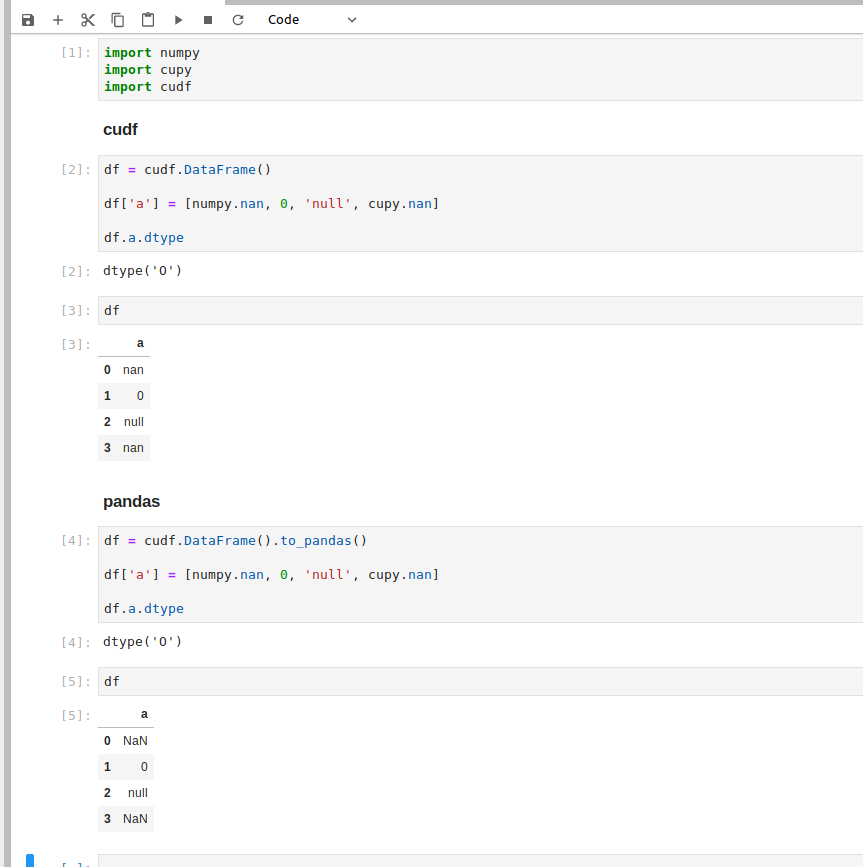Interrupt the kernel with the stop icon
The width and height of the screenshot is (863, 867).
pos(208,20)
